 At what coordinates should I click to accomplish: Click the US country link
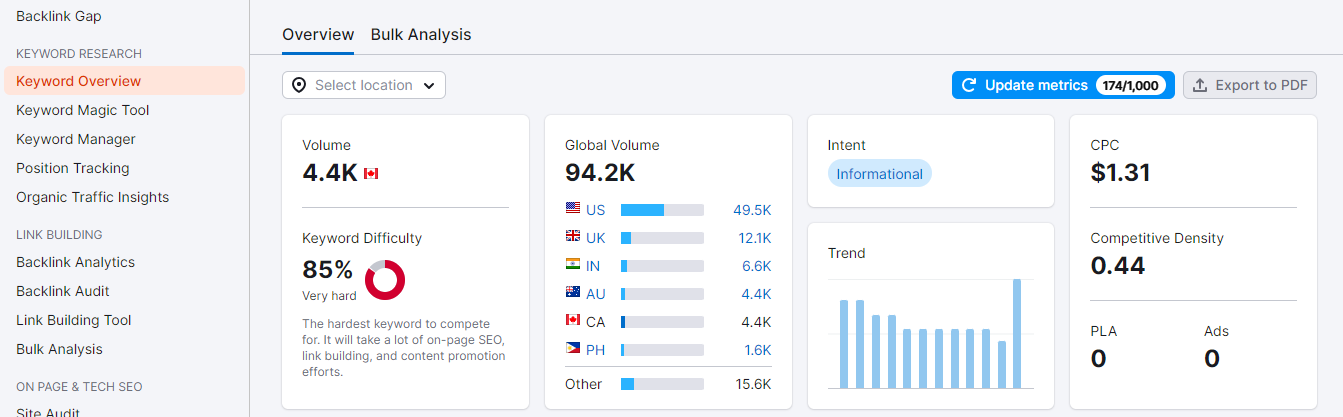596,210
